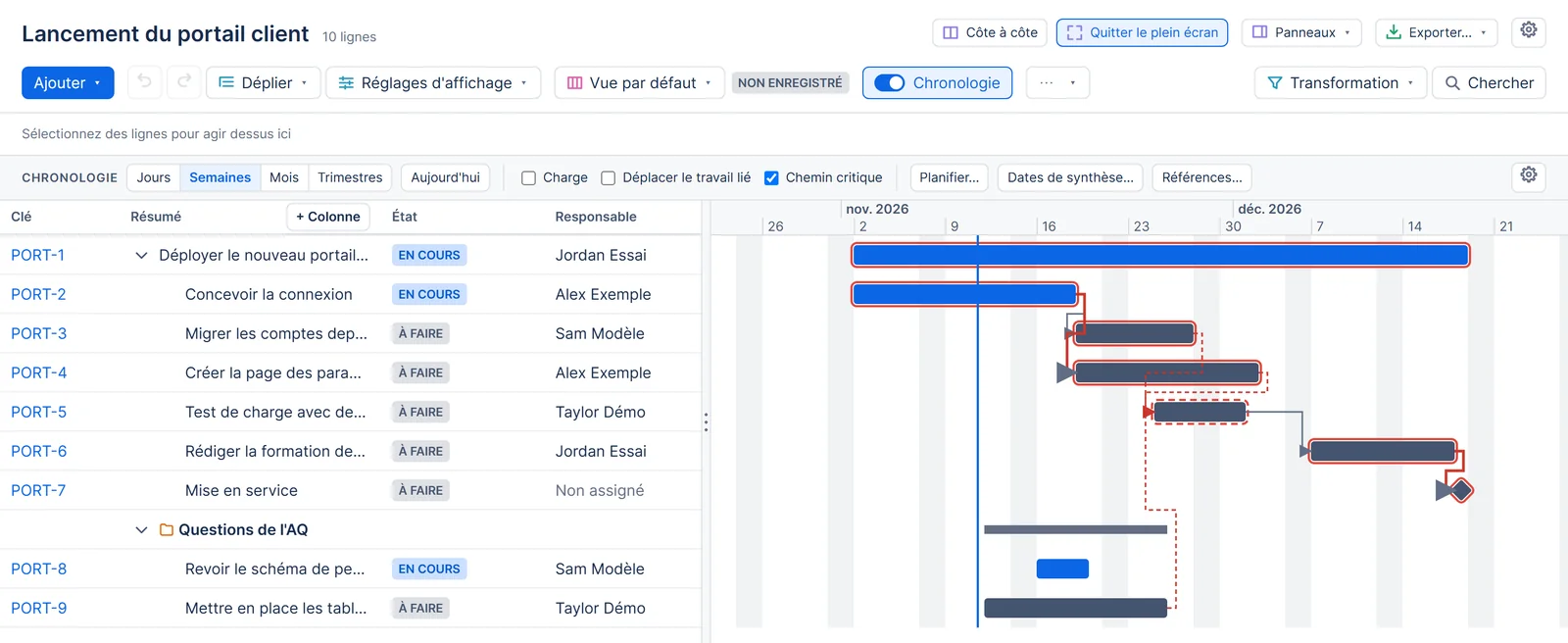Open the more options ellipsis menu
Screen dimensions: 1568x643
pos(1057,82)
